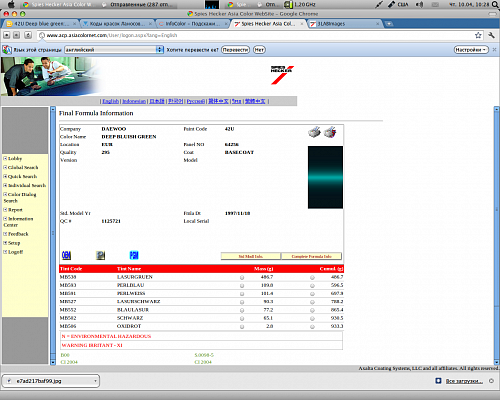
Task: Select Mass radio button for LASURSCHWARZ
Action: (242, 302)
